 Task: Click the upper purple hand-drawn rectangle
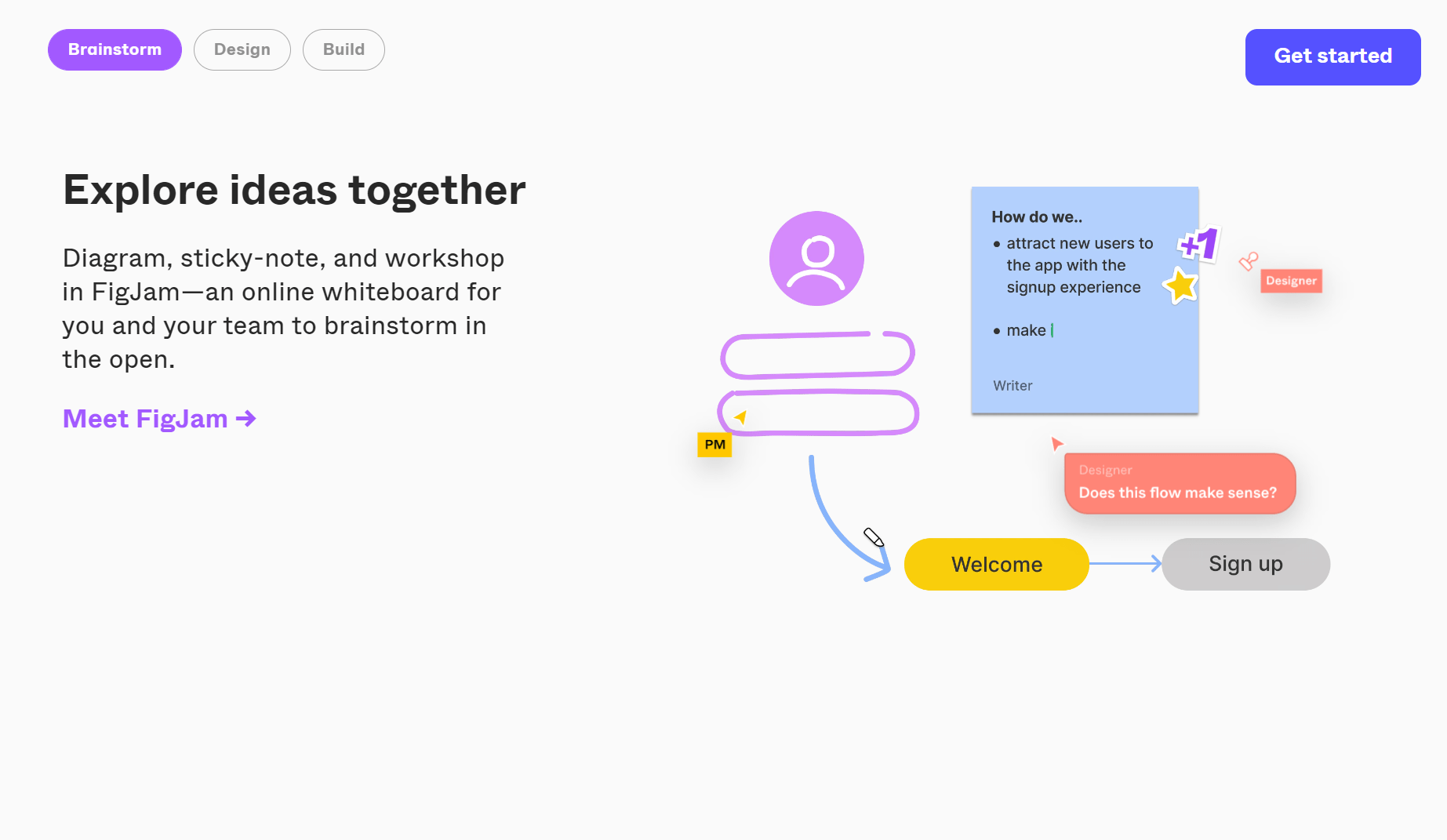(x=817, y=355)
